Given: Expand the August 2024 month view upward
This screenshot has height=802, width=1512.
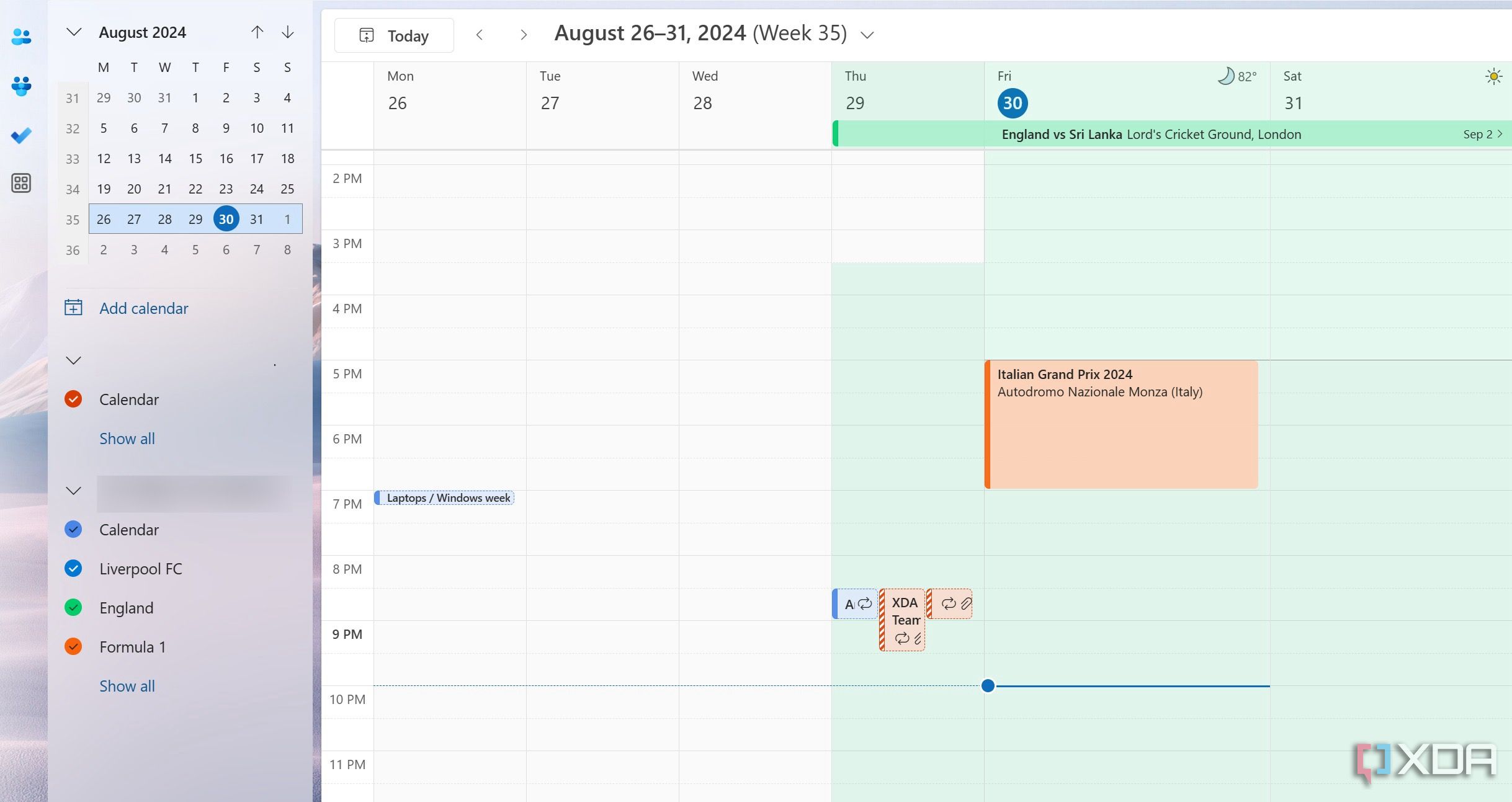Looking at the screenshot, I should tap(257, 33).
